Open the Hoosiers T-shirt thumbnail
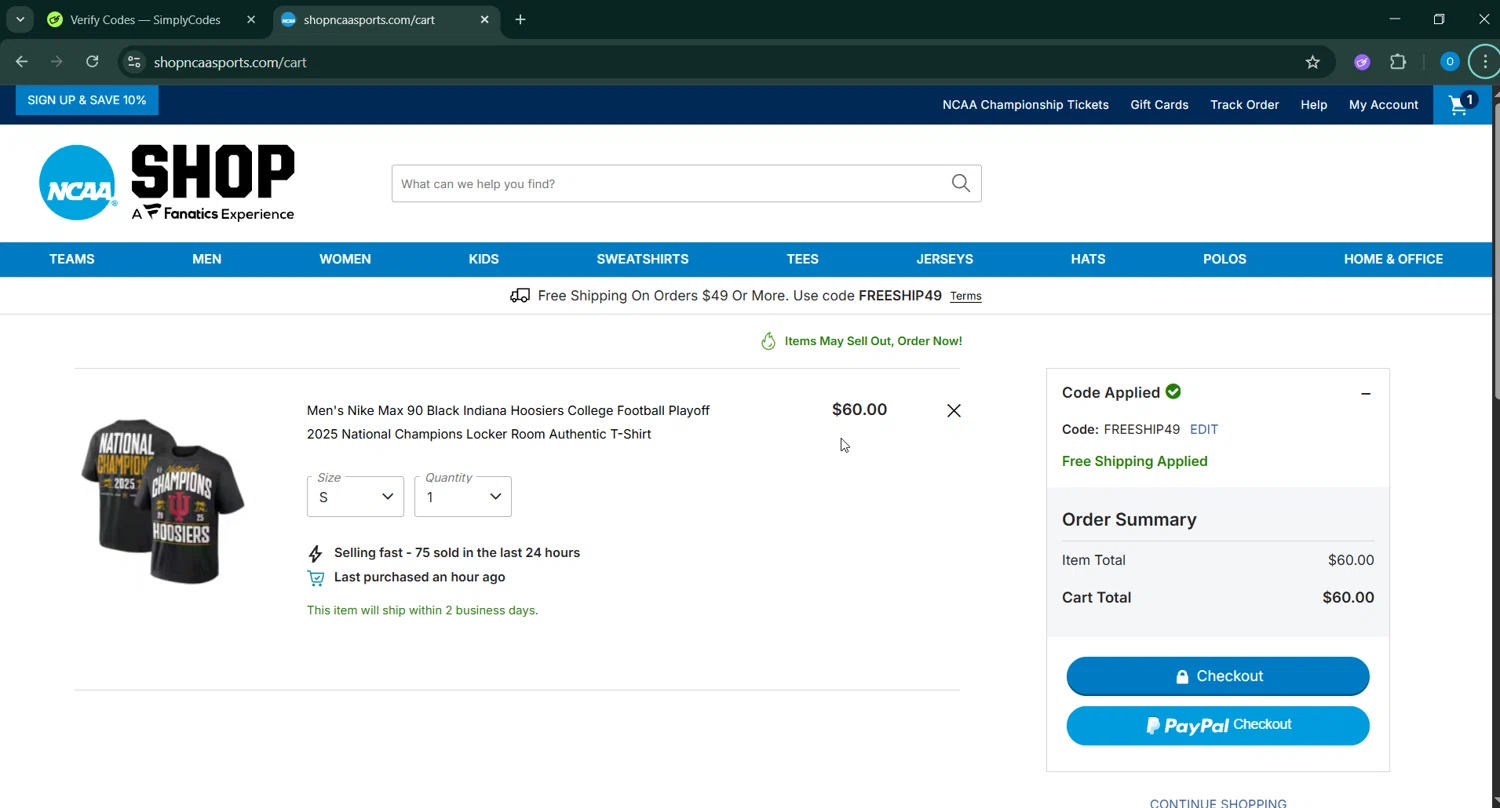Image resolution: width=1500 pixels, height=808 pixels. point(163,501)
